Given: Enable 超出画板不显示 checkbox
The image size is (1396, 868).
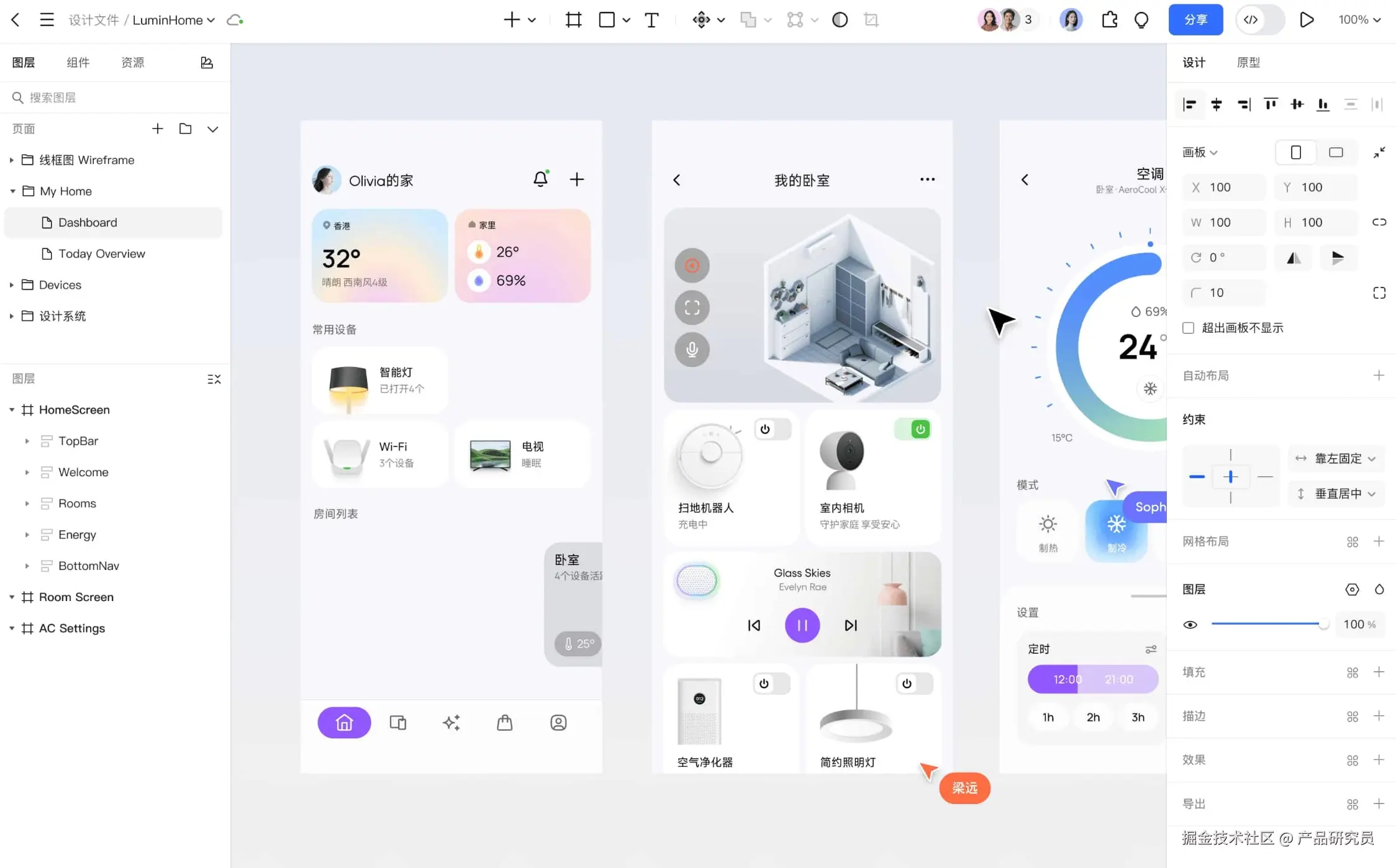Looking at the screenshot, I should coord(1188,328).
